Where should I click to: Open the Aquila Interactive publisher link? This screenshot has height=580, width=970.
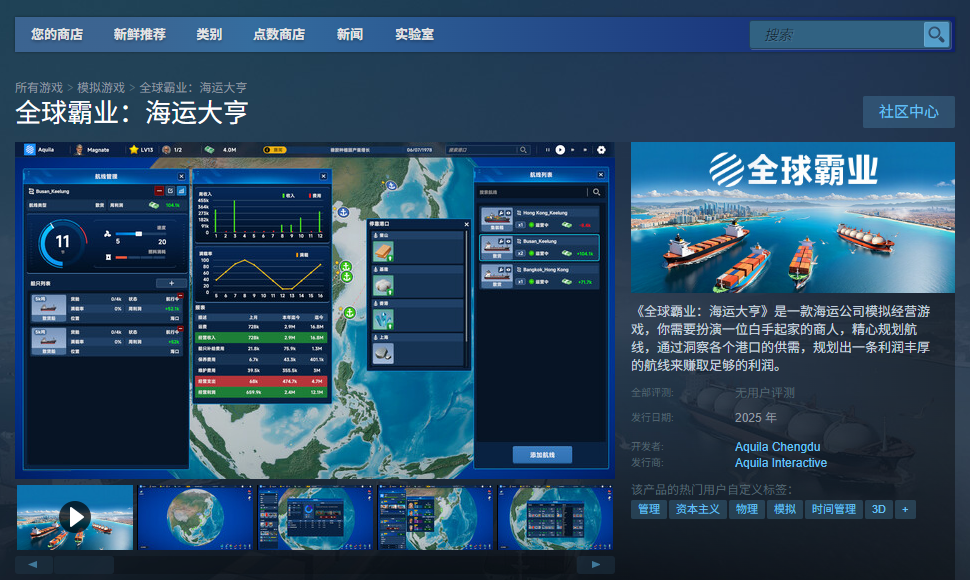[x=781, y=462]
